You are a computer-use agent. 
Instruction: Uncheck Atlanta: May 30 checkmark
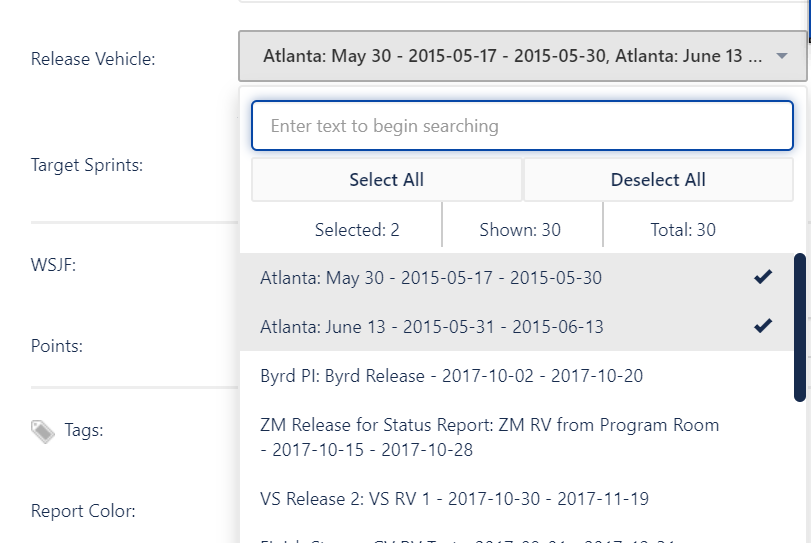pos(763,277)
